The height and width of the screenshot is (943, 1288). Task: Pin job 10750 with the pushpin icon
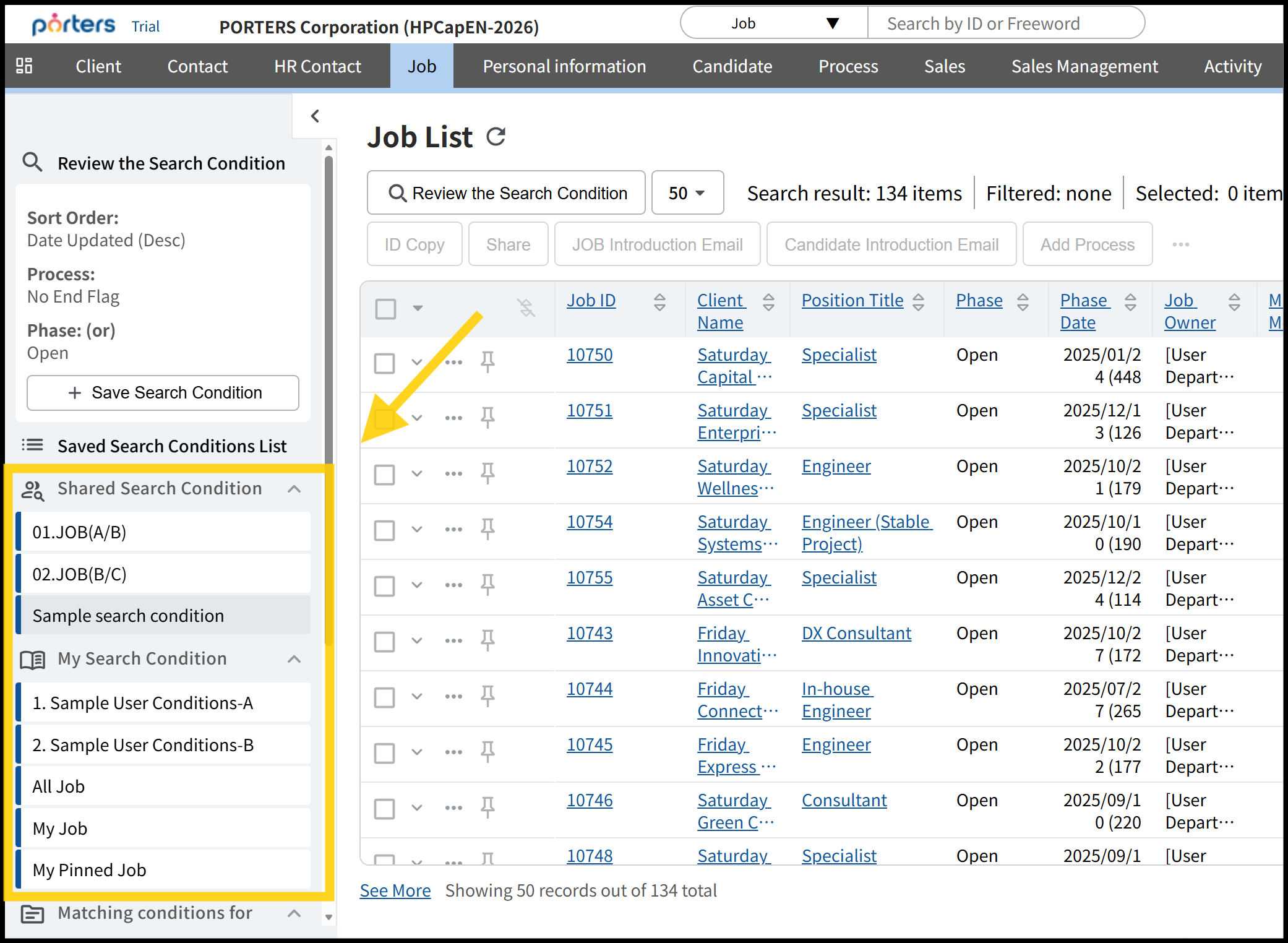tap(487, 361)
